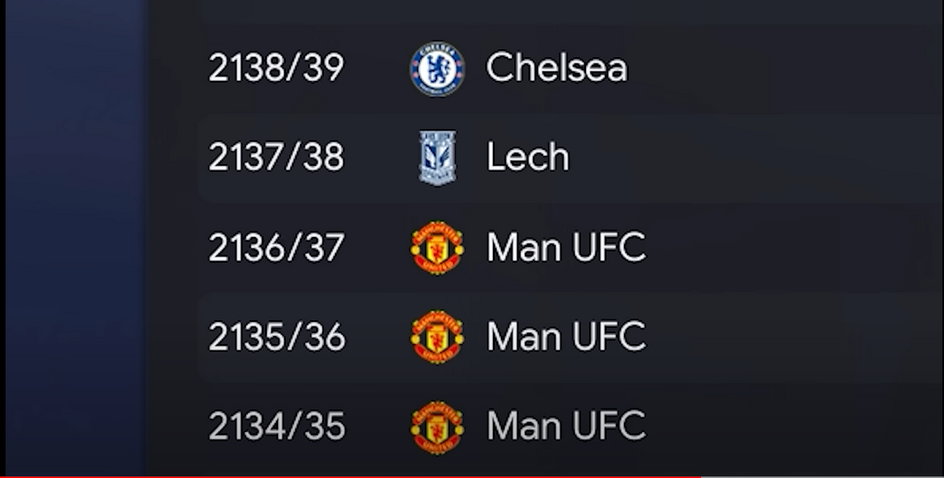The width and height of the screenshot is (944, 478).
Task: Seek to the unplayed gray end of progress bar
Action: click(822, 476)
